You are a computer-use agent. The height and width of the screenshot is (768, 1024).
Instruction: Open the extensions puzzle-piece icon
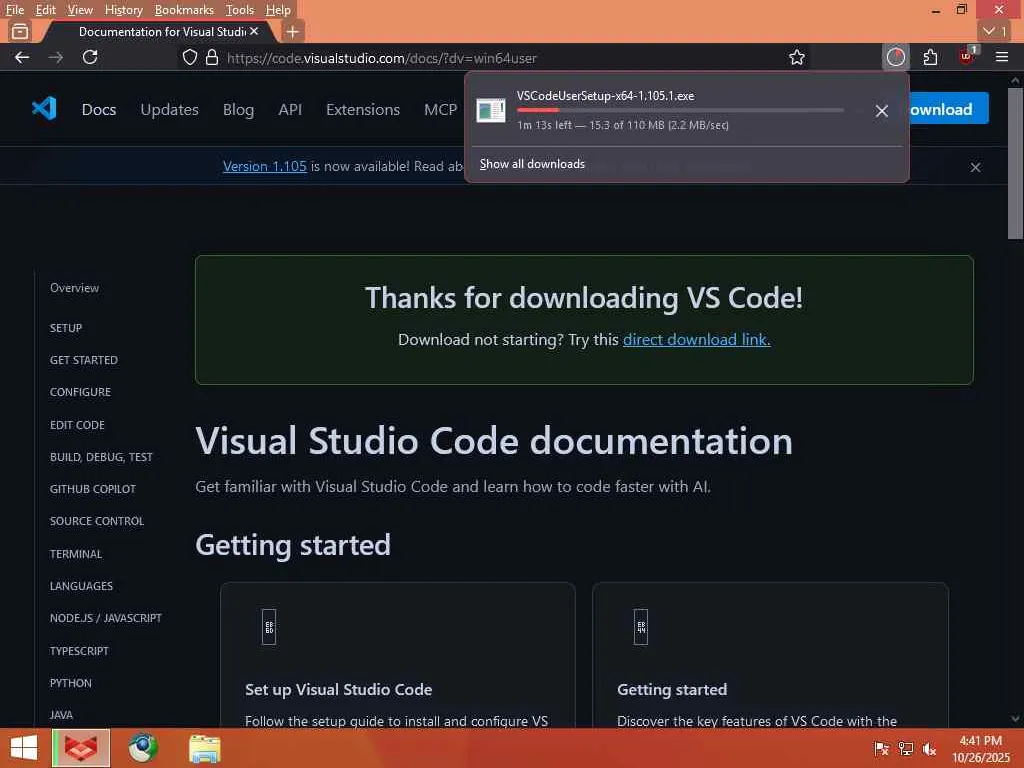[x=931, y=57]
